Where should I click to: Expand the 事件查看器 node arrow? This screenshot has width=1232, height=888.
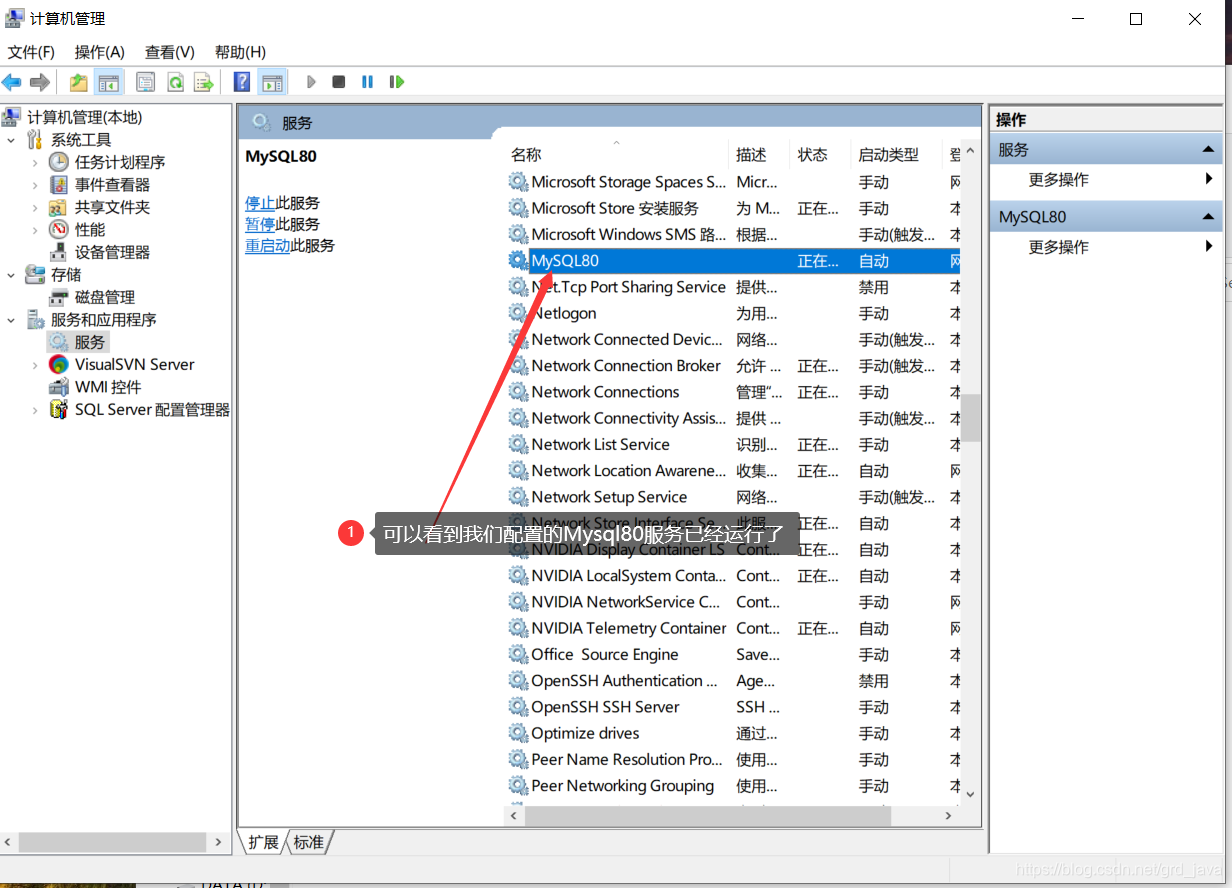pyautogui.click(x=35, y=185)
